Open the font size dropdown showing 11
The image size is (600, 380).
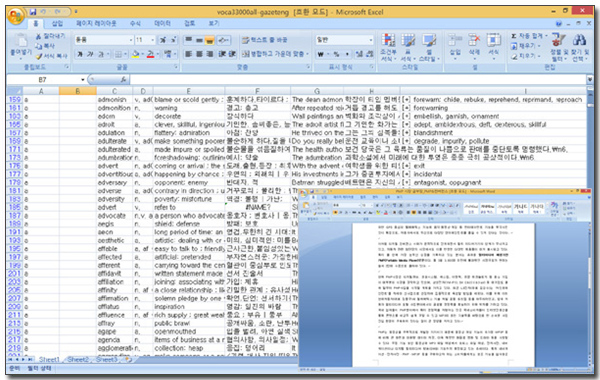point(153,40)
